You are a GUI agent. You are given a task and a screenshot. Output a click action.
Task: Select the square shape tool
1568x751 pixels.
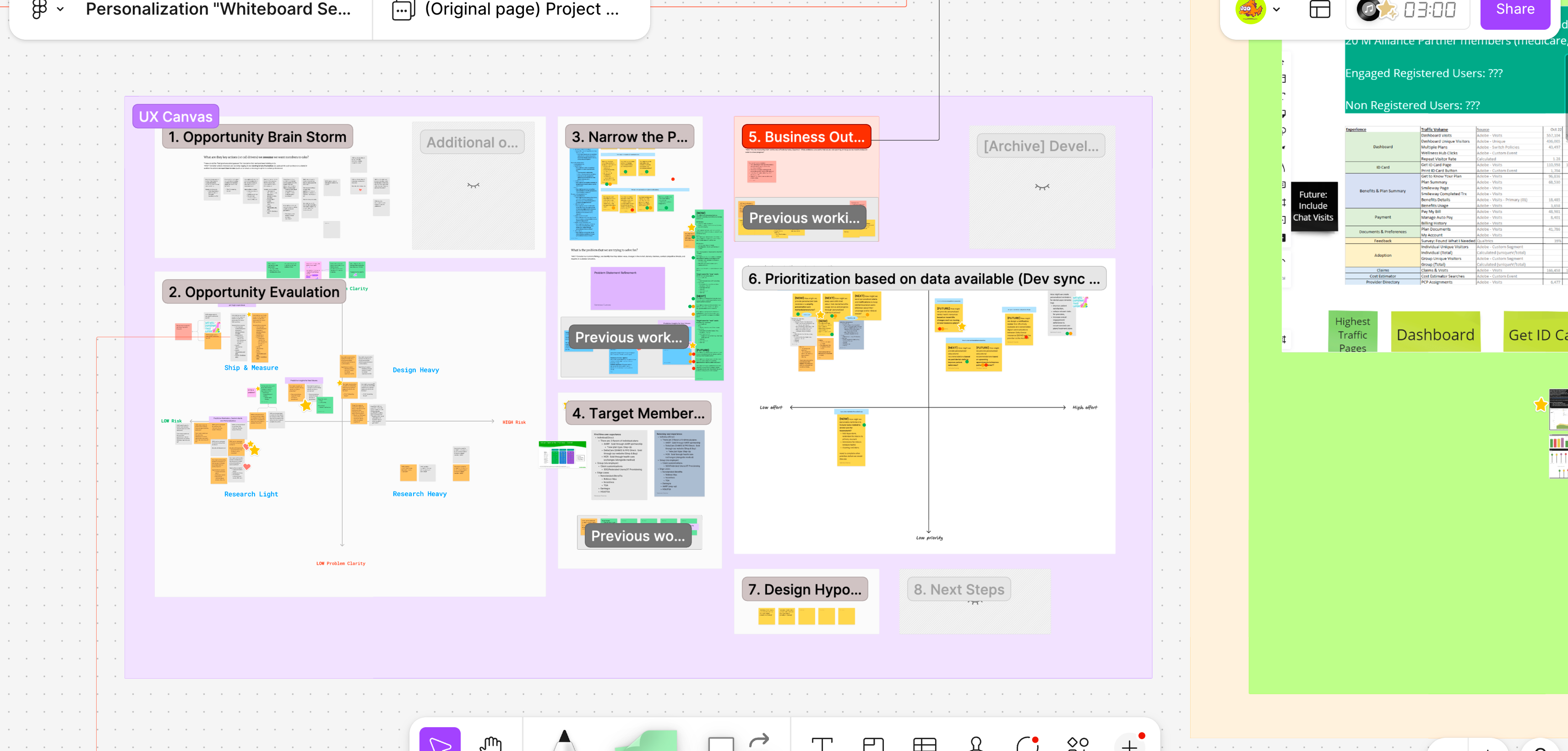(x=721, y=744)
